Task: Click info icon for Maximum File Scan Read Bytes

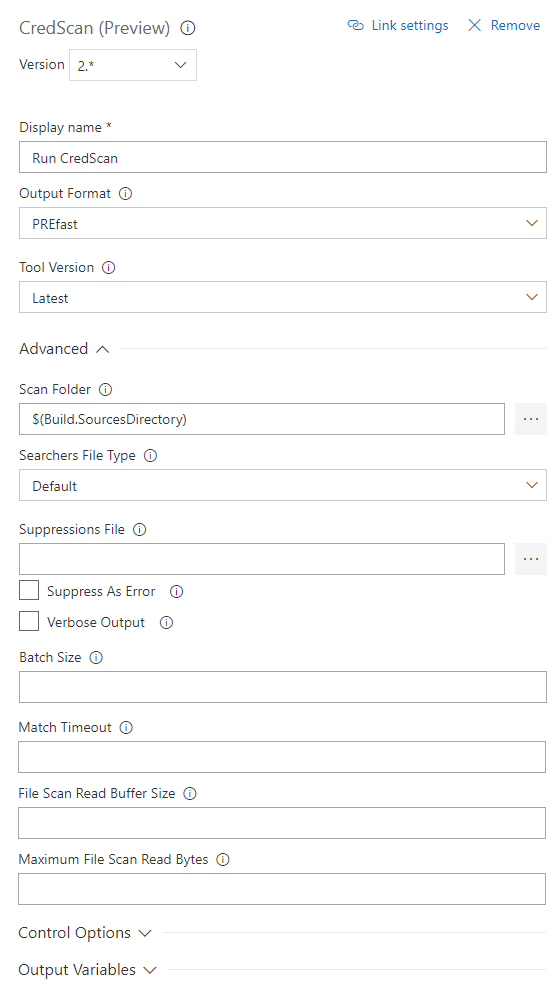Action: [223, 860]
